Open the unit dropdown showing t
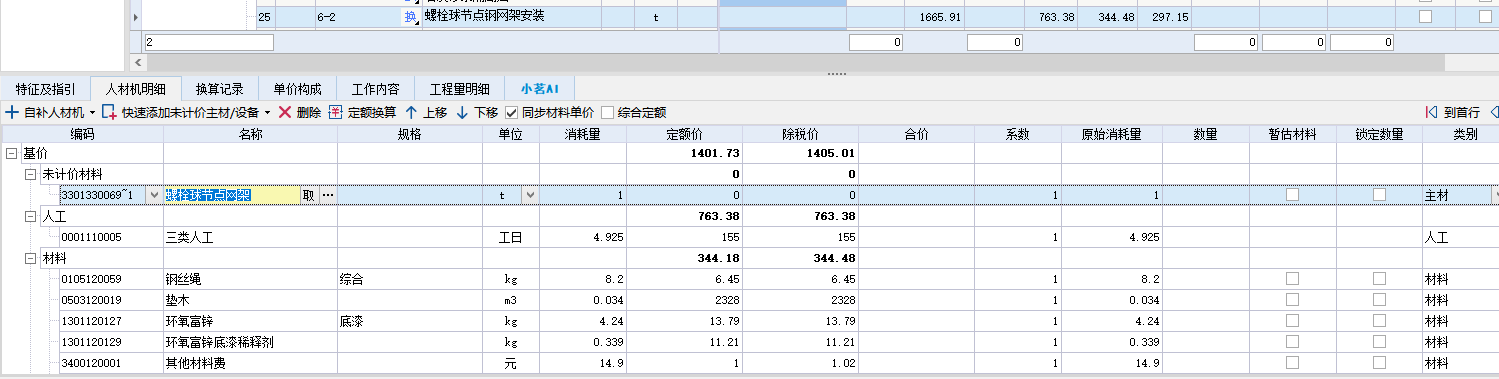The height and width of the screenshot is (379, 1499). pos(530,196)
